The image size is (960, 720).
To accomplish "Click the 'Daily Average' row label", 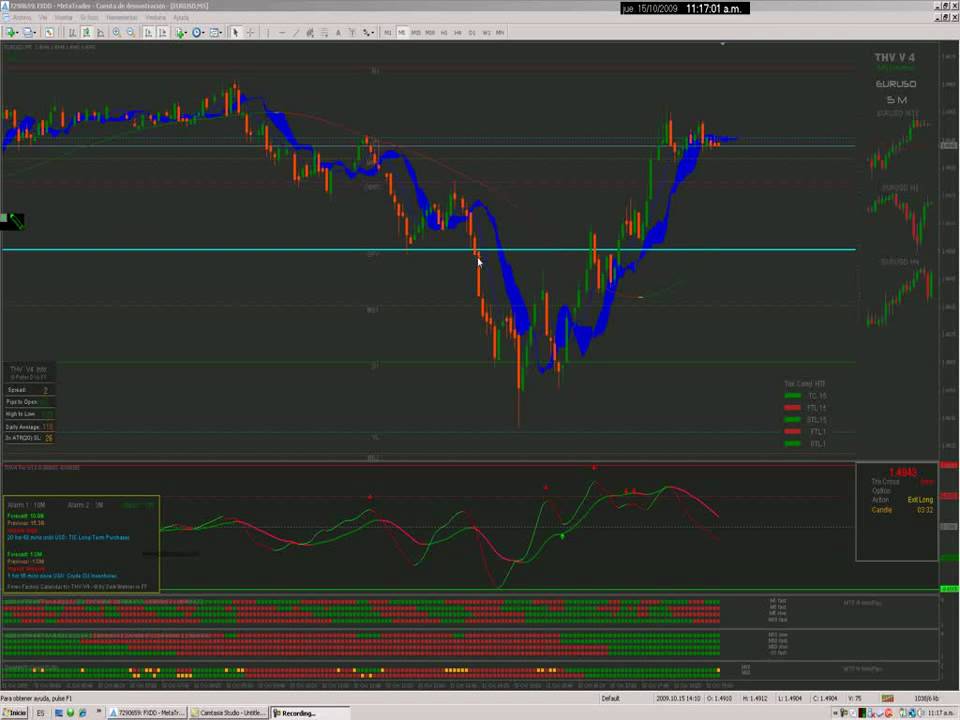I will (23, 427).
